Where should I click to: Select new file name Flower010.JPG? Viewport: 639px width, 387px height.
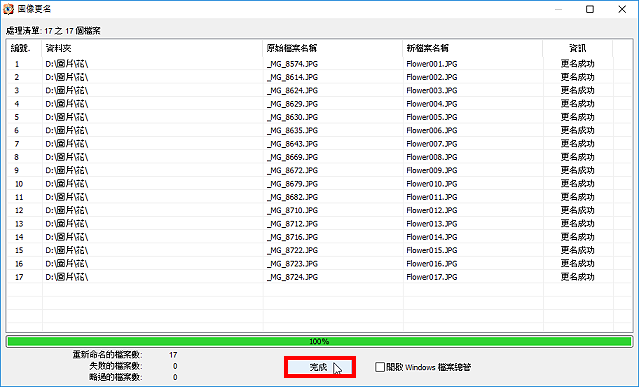pyautogui.click(x=432, y=184)
